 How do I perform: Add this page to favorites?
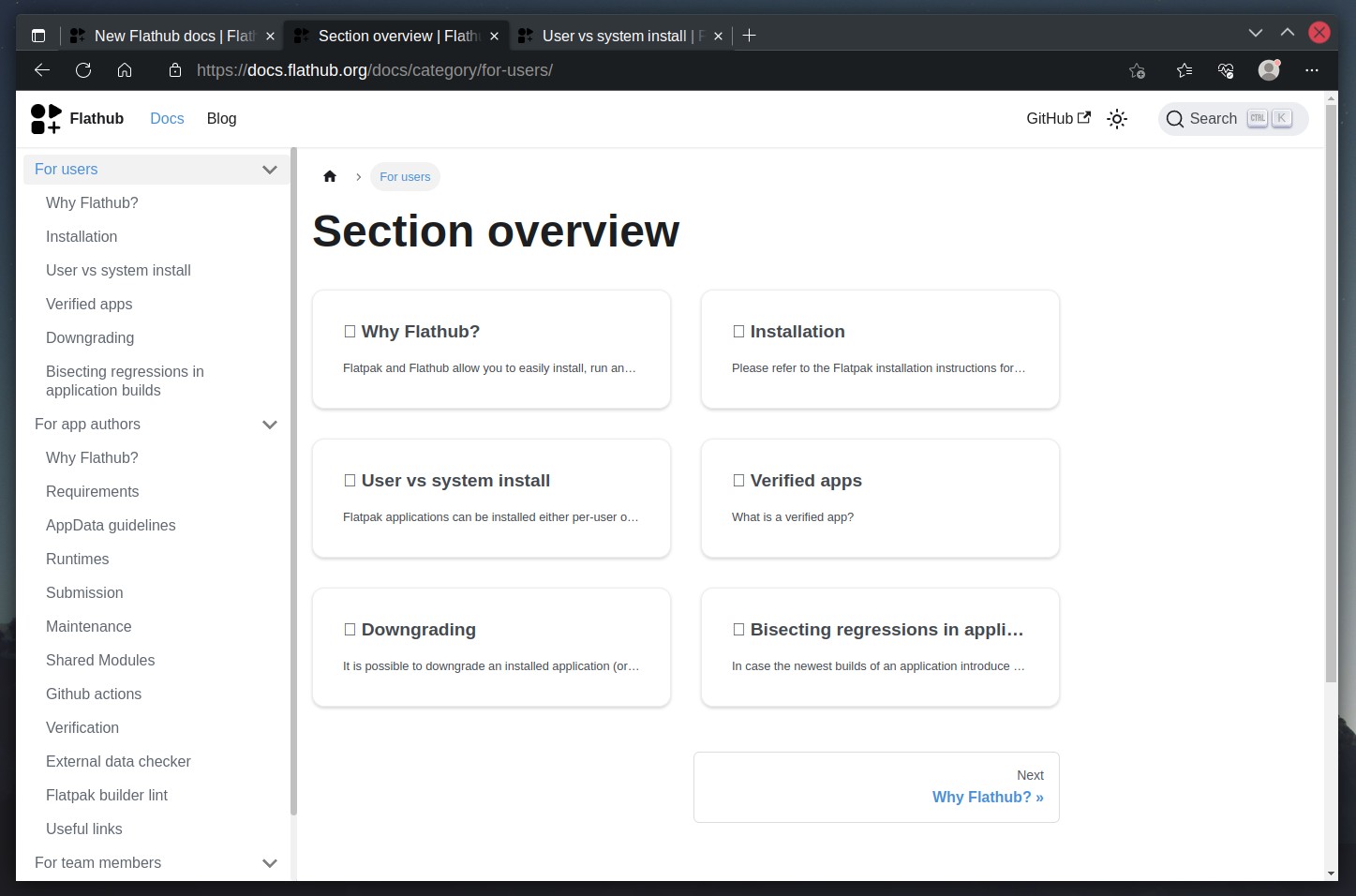[x=1137, y=70]
